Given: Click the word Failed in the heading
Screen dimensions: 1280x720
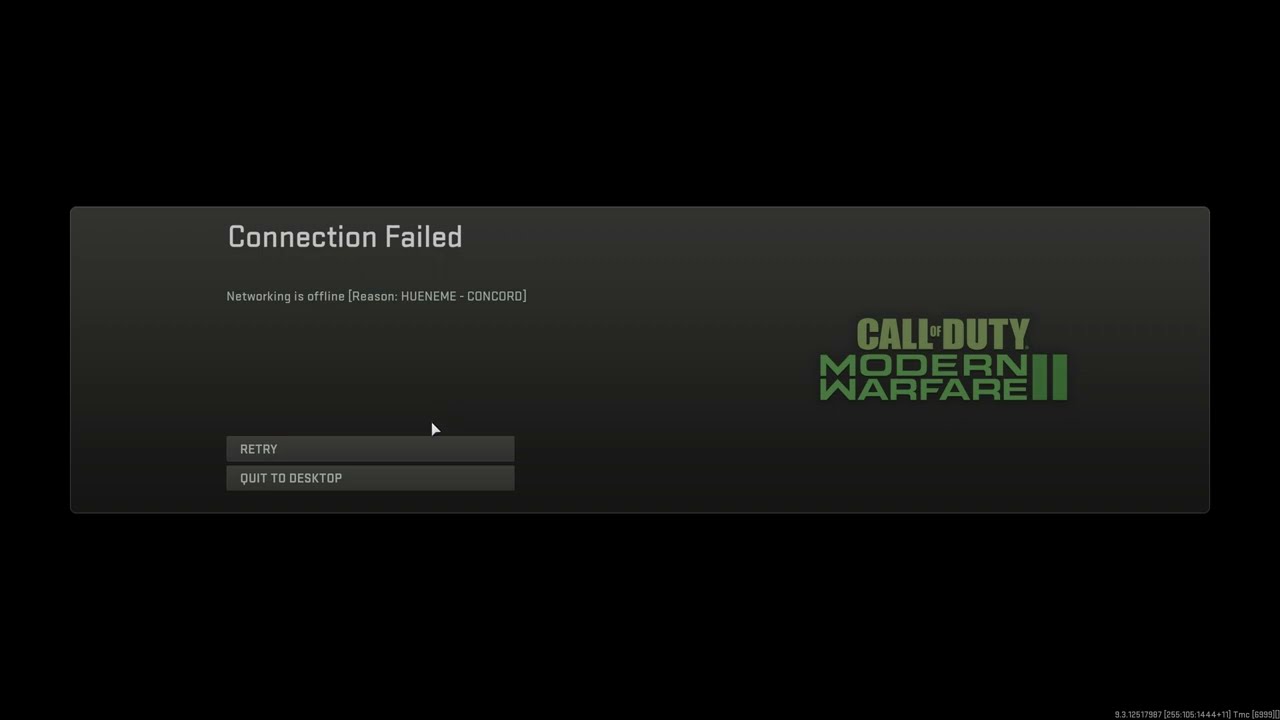Looking at the screenshot, I should coord(423,237).
